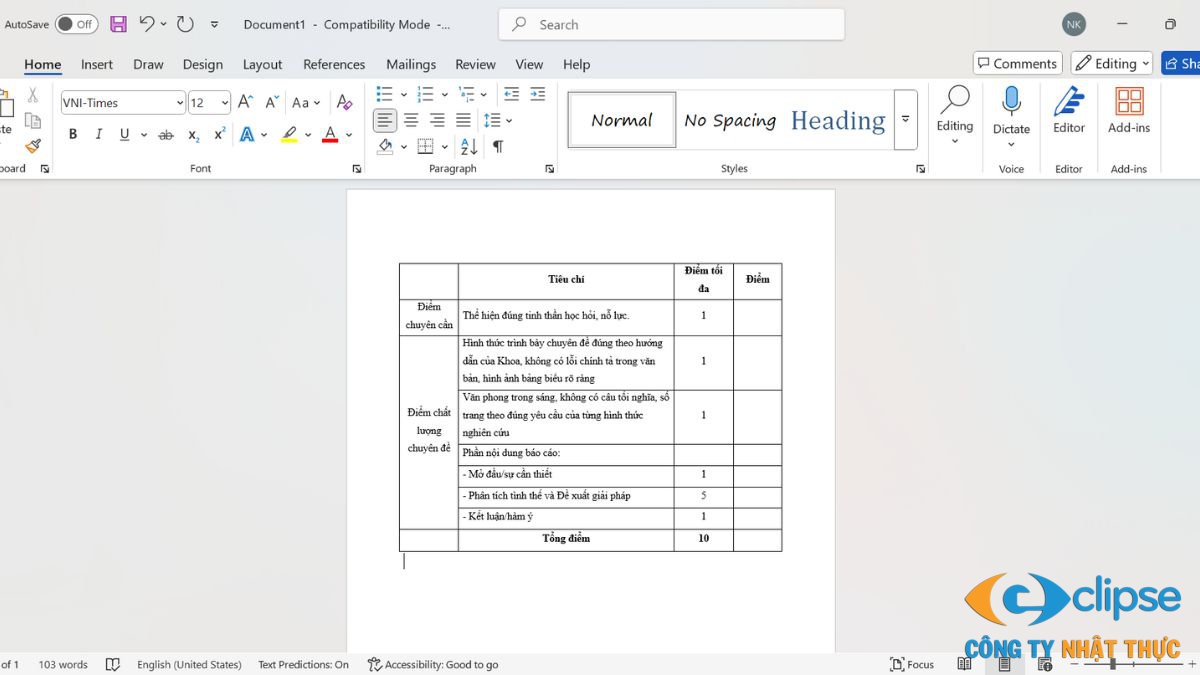Open the Dictate microphone tool
Screen dimensions: 1200x675
point(1011,110)
